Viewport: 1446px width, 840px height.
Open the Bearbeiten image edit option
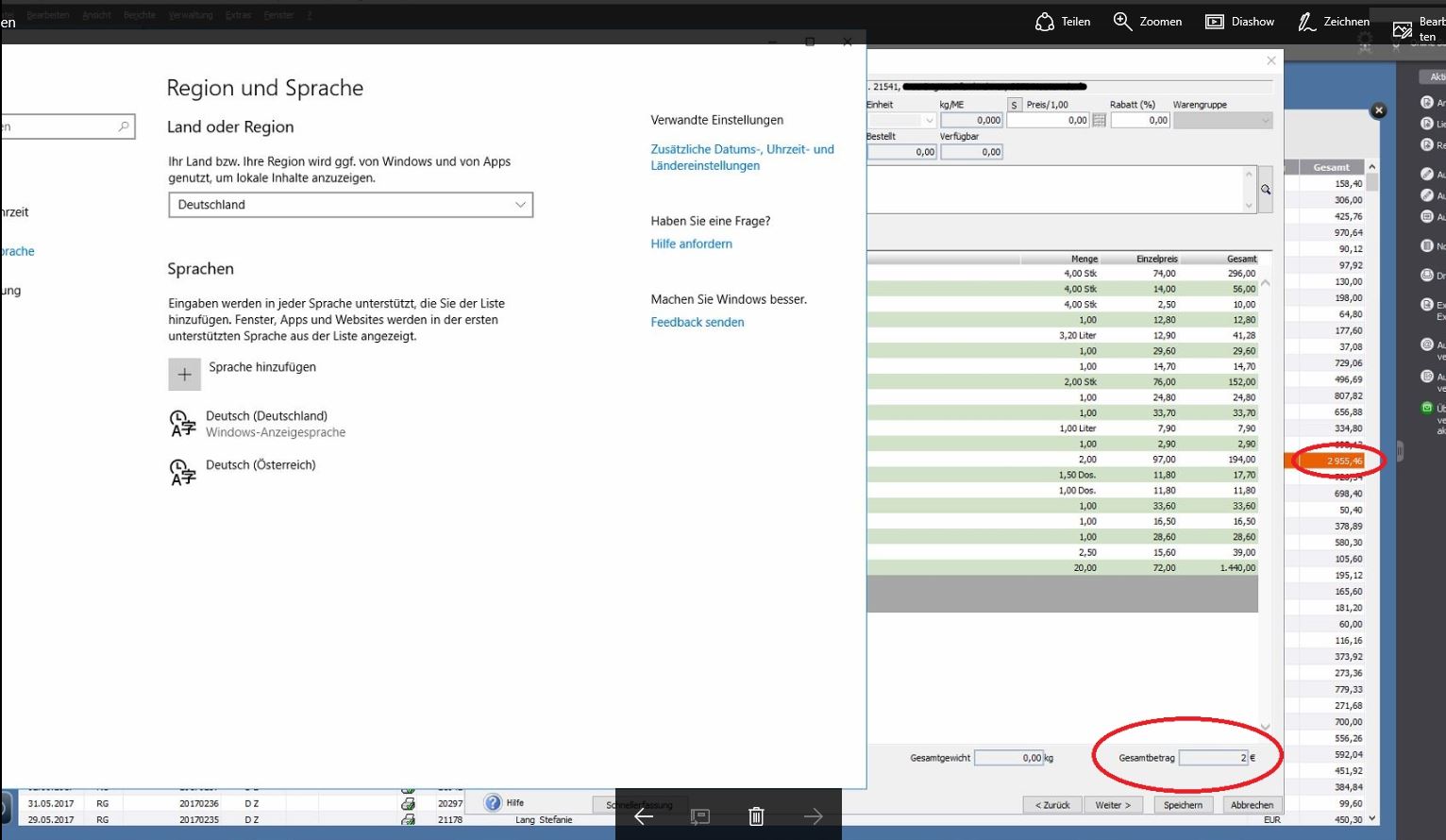pyautogui.click(x=1403, y=29)
